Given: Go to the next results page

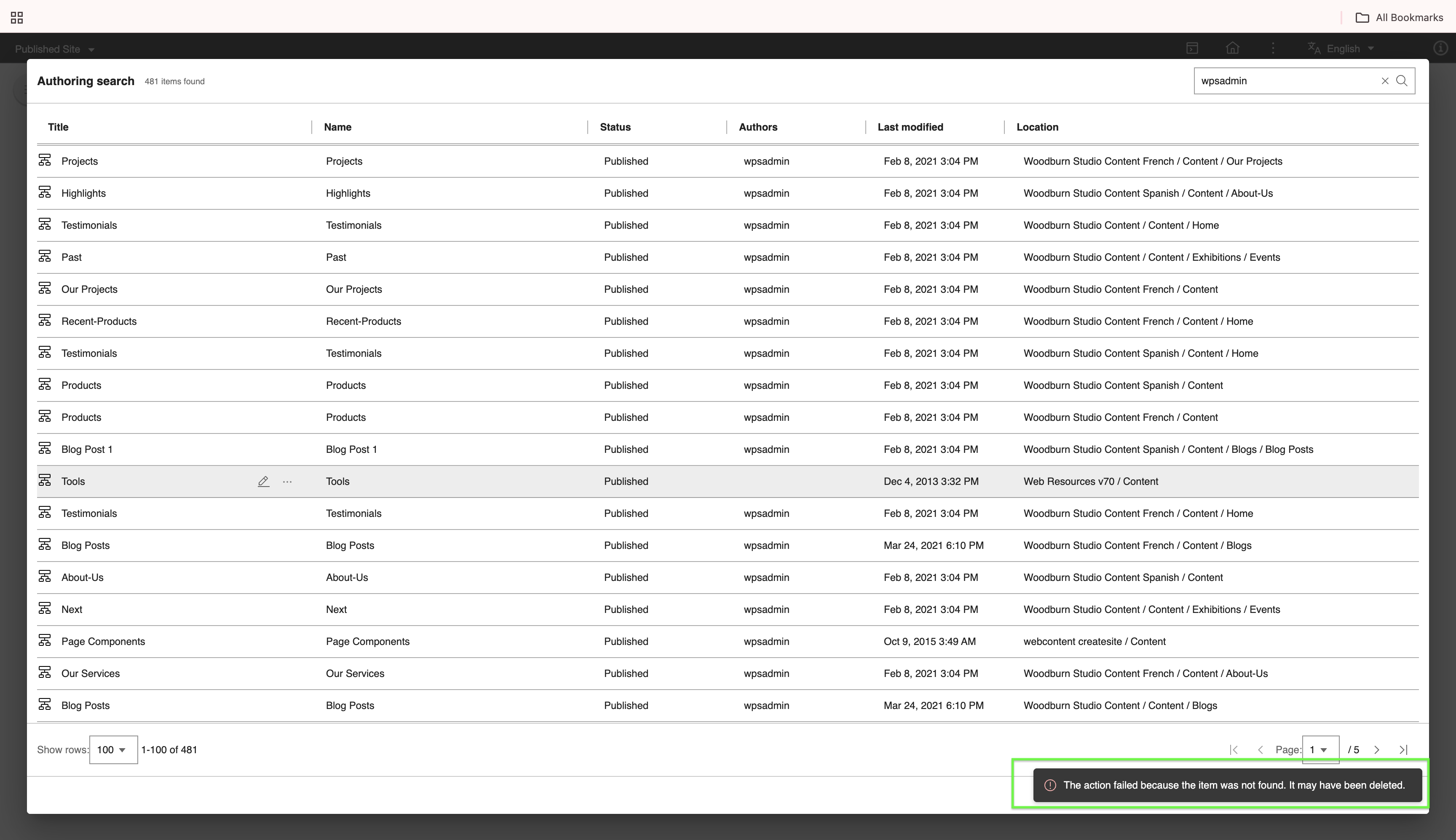Looking at the screenshot, I should point(1376,749).
